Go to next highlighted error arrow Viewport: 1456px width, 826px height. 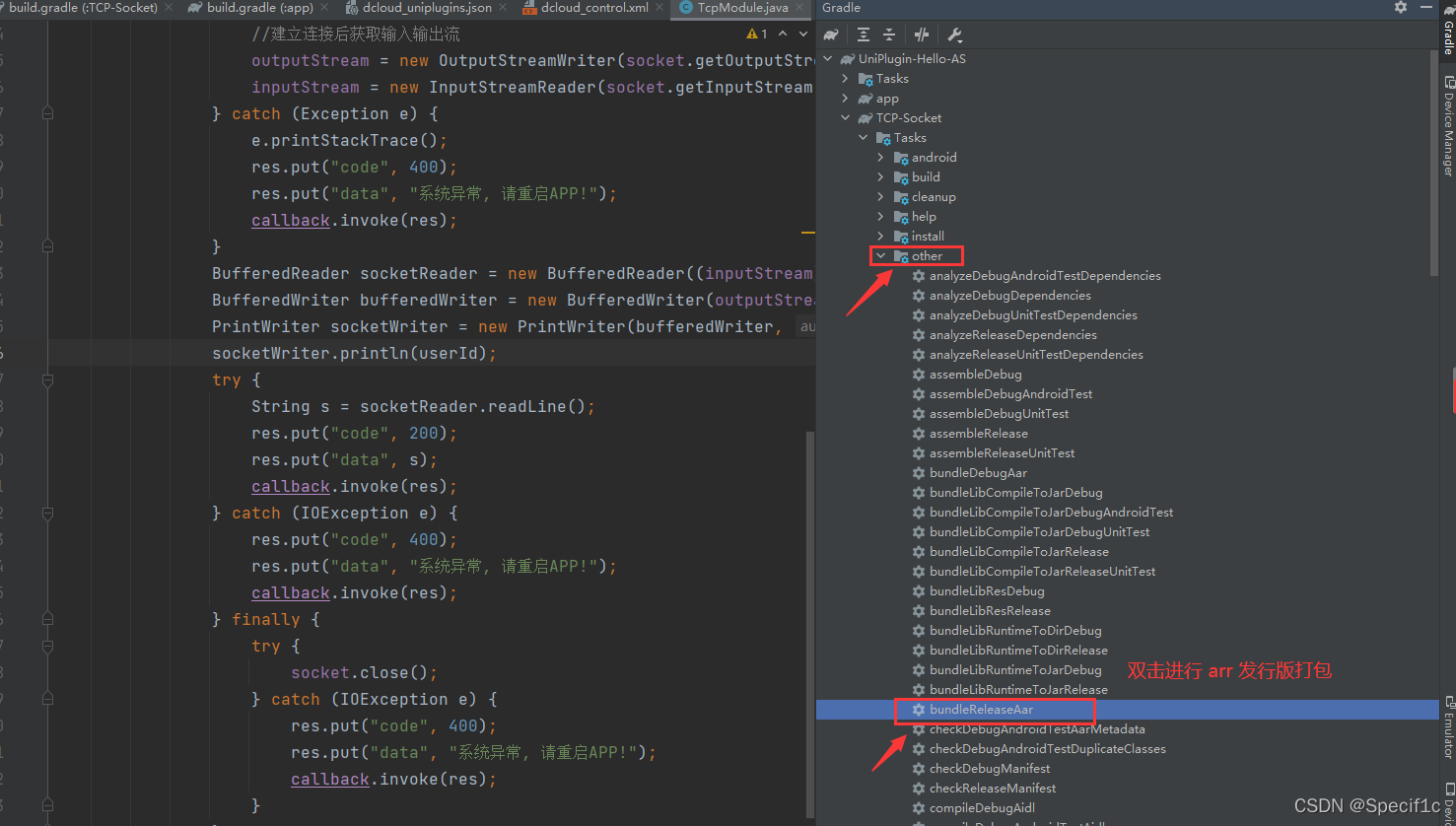coord(802,34)
